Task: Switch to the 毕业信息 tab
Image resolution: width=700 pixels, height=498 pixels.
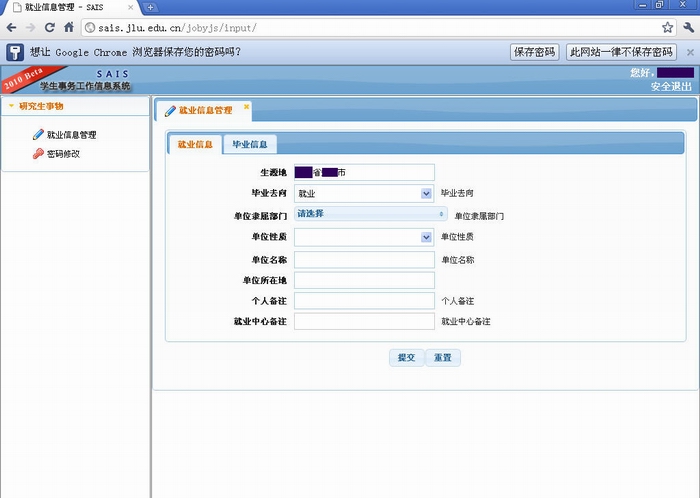Action: 249,145
